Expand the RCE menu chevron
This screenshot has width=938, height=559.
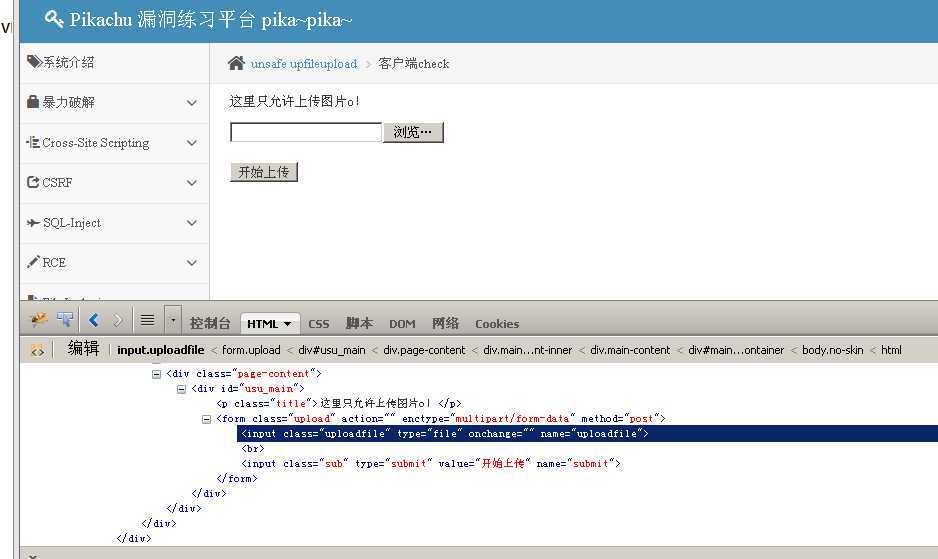pyautogui.click(x=191, y=263)
